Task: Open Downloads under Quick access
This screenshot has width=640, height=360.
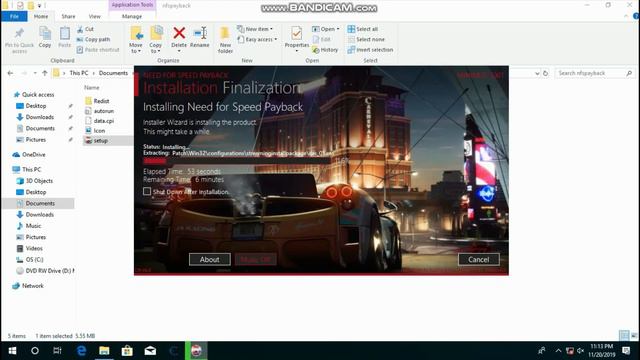Action: 35,117
